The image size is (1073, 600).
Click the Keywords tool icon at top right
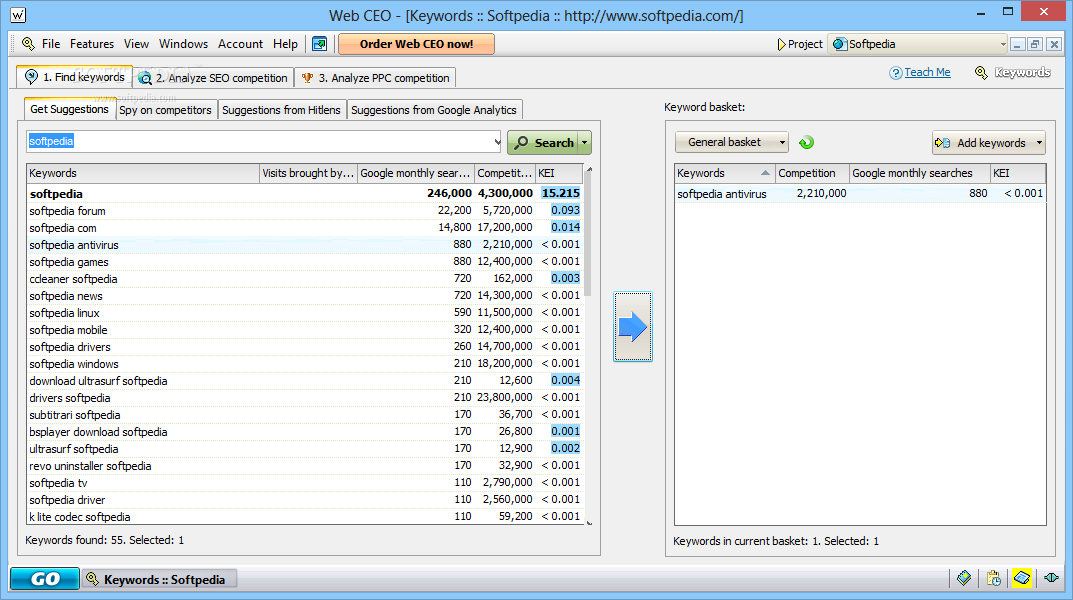click(981, 73)
